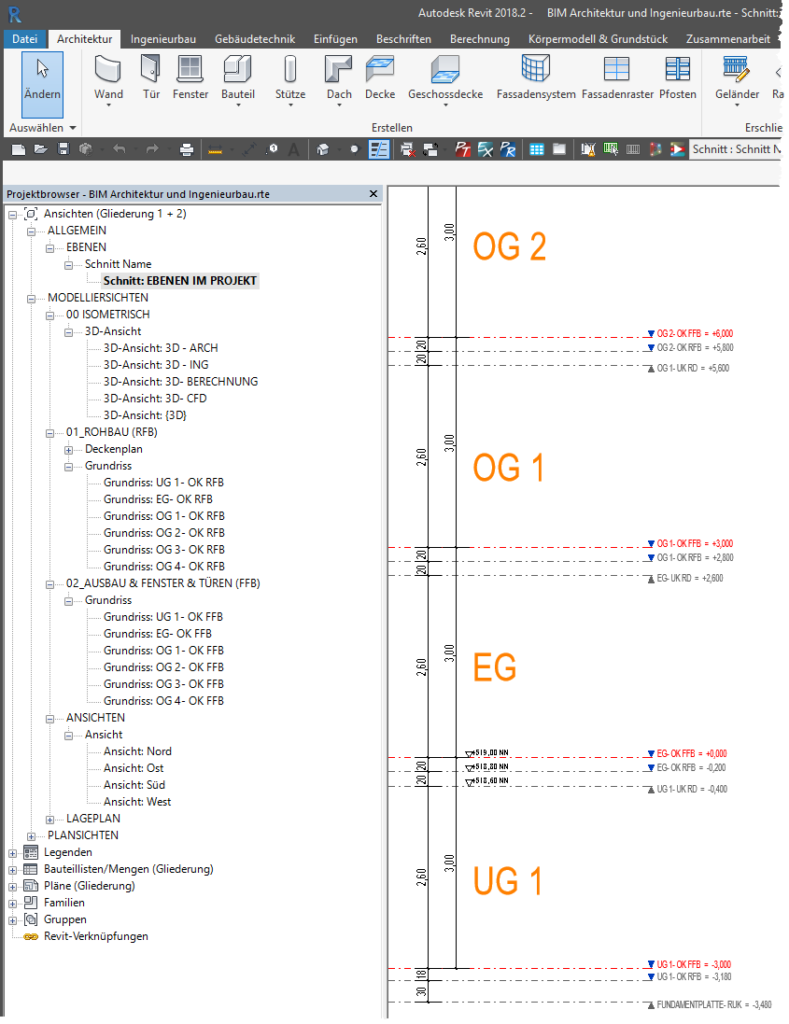
Task: Click the print icon in quick access toolbar
Action: 186,149
